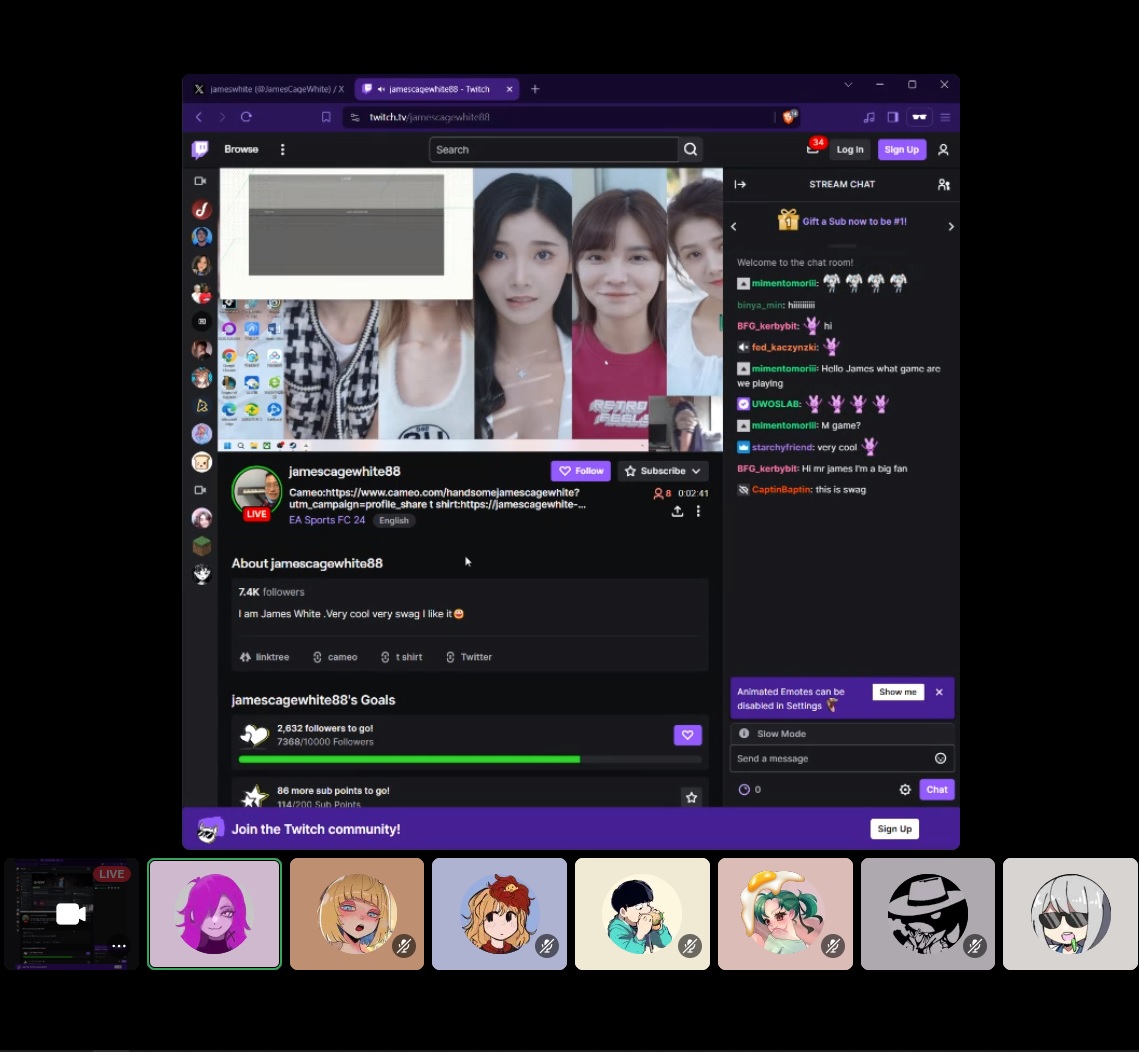
Task: Select pink-haired participant tile in call
Action: pyautogui.click(x=214, y=914)
